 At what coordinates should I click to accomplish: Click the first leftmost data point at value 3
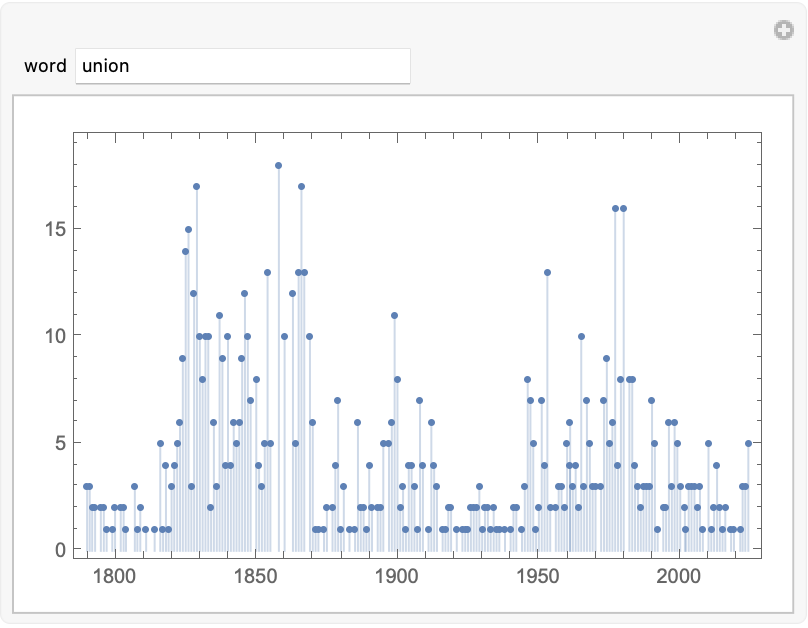(86, 486)
